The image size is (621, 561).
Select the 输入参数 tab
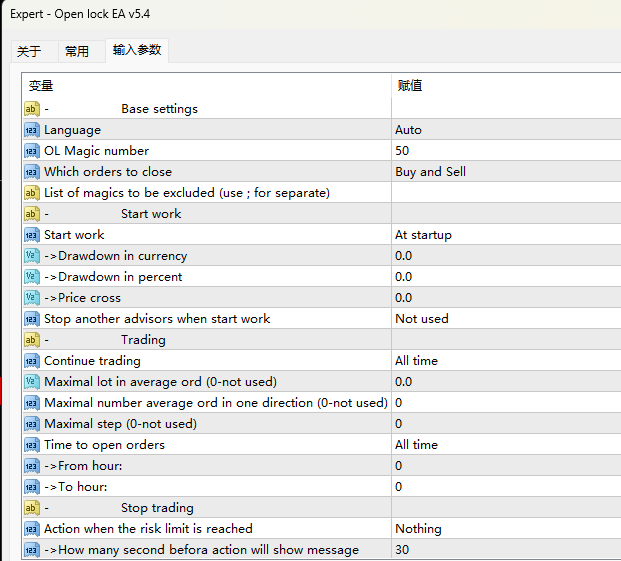(137, 50)
